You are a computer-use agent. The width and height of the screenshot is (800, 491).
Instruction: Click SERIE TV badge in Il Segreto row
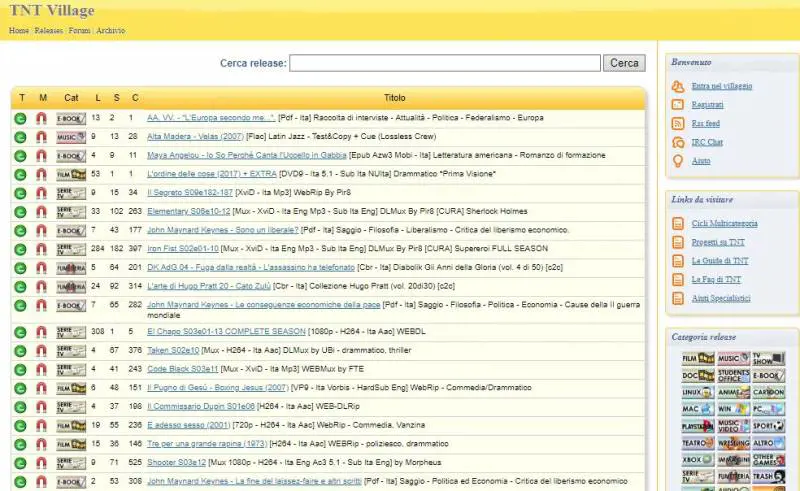(x=71, y=193)
